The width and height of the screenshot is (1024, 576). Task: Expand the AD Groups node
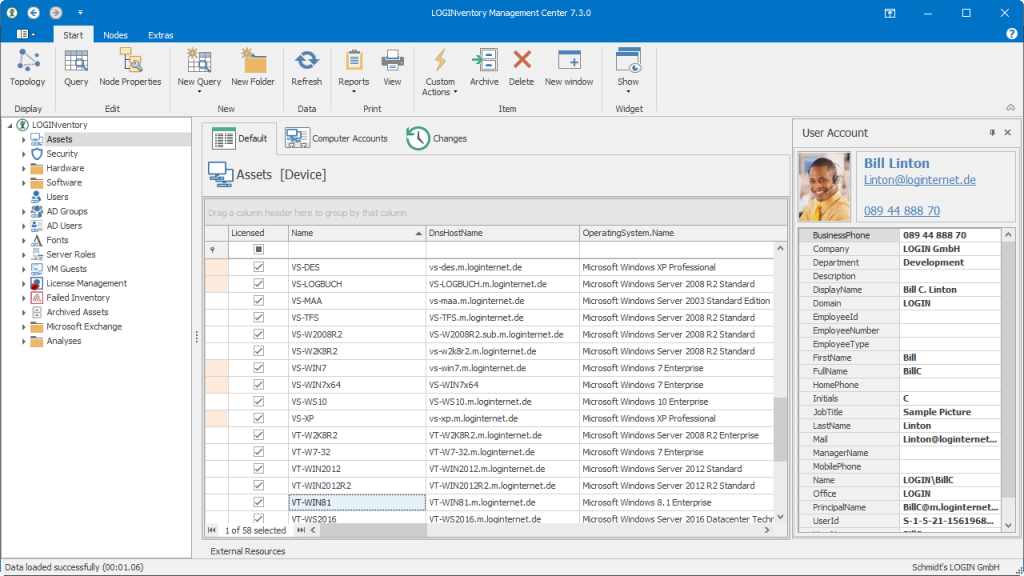pyautogui.click(x=24, y=212)
